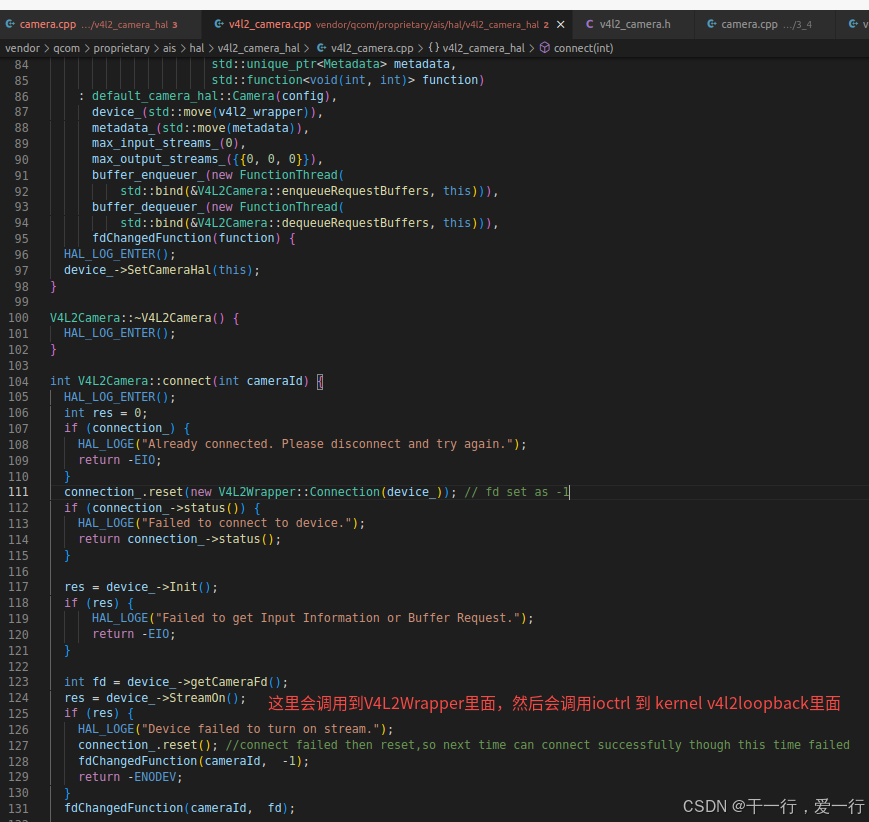Click line number 111 in the gutter
The height and width of the screenshot is (822, 869).
pyautogui.click(x=18, y=492)
